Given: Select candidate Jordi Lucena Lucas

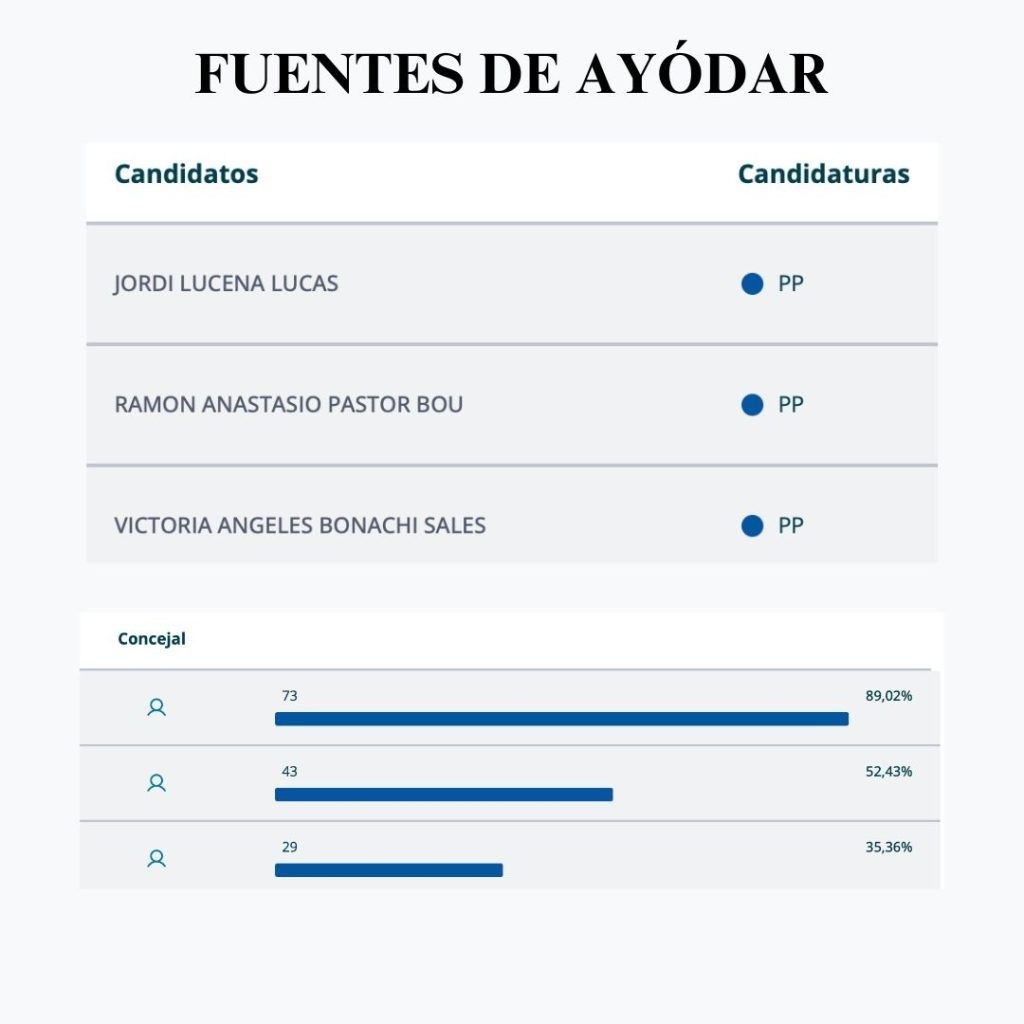Looking at the screenshot, I should 226,284.
